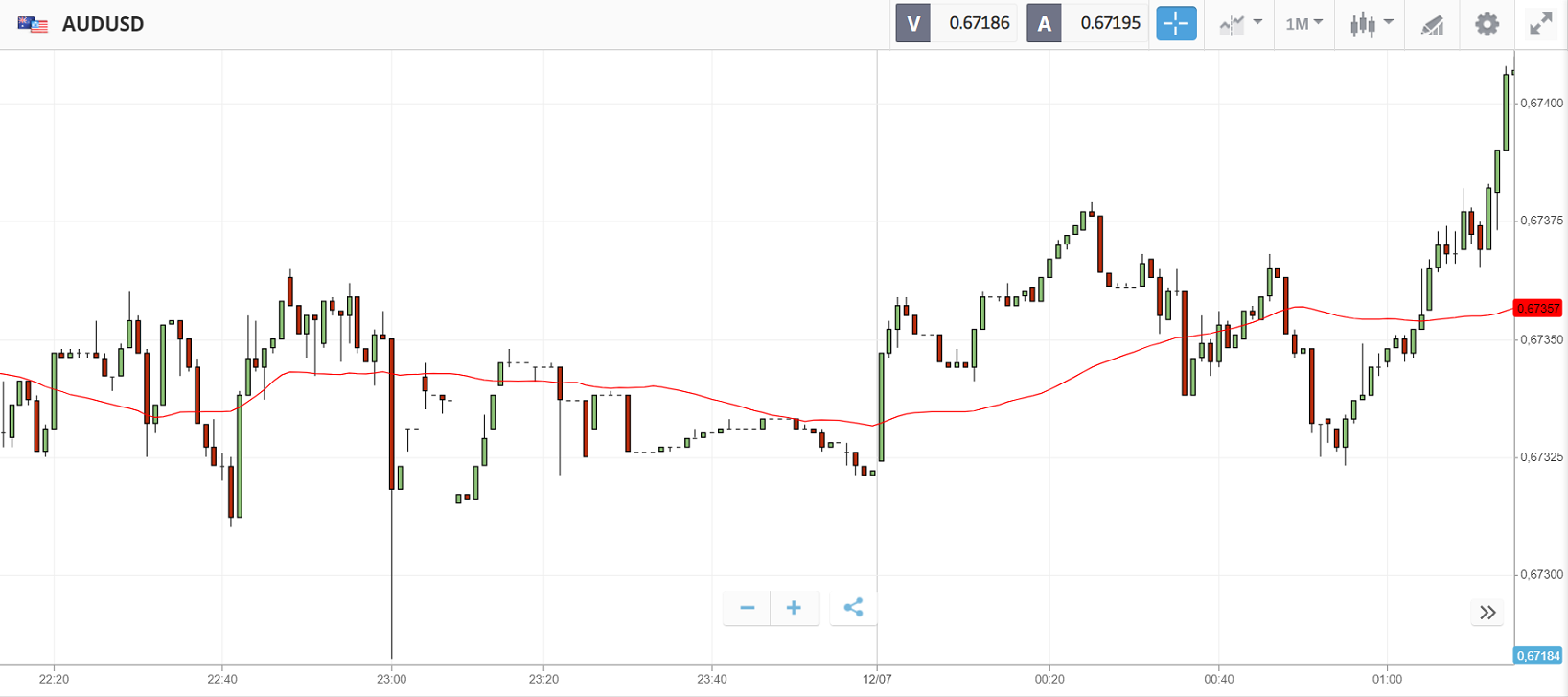This screenshot has width=1568, height=697.
Task: Open chart settings gear
Action: [x=1487, y=24]
